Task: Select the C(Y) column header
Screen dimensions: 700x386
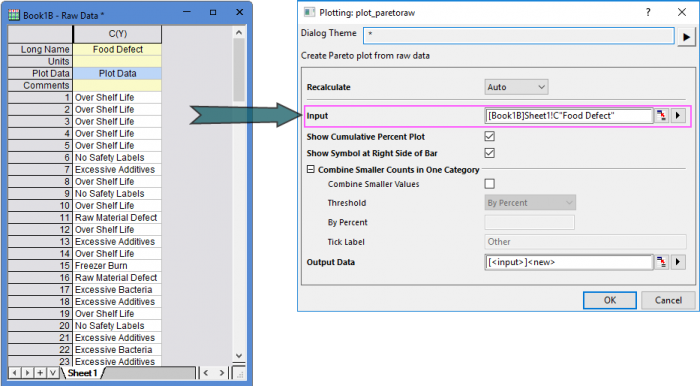Action: pos(117,34)
